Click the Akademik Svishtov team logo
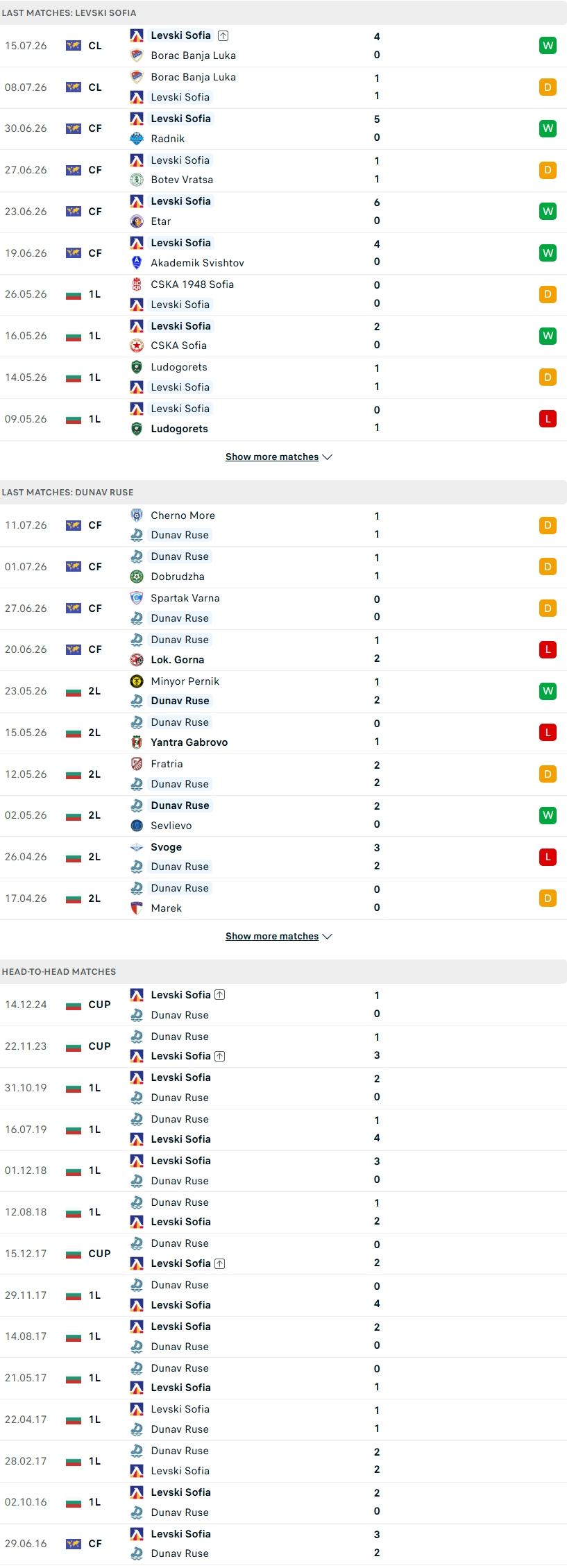Viewport: 567px width, 1568px height. click(x=137, y=263)
